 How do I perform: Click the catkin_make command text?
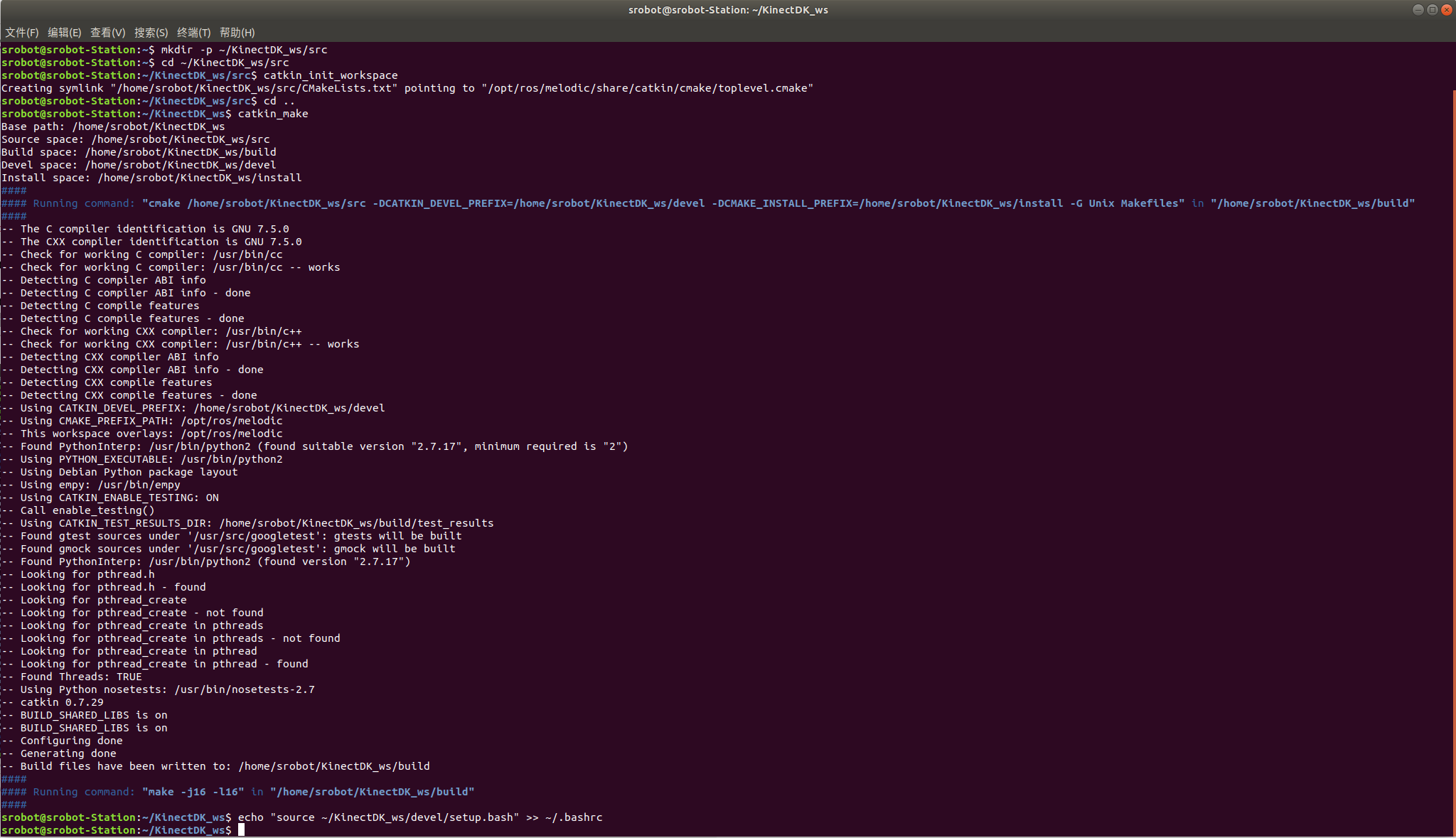point(273,114)
